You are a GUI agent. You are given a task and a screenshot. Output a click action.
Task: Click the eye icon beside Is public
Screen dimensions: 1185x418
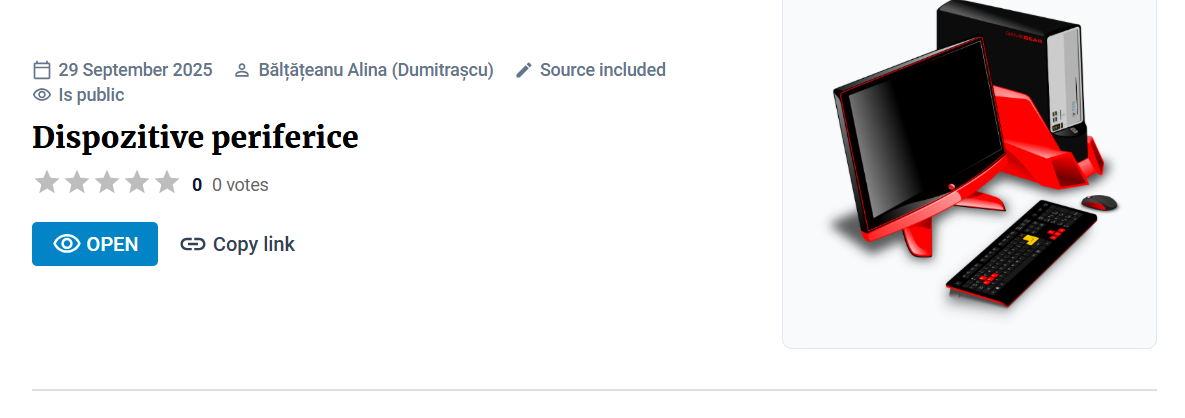[42, 95]
